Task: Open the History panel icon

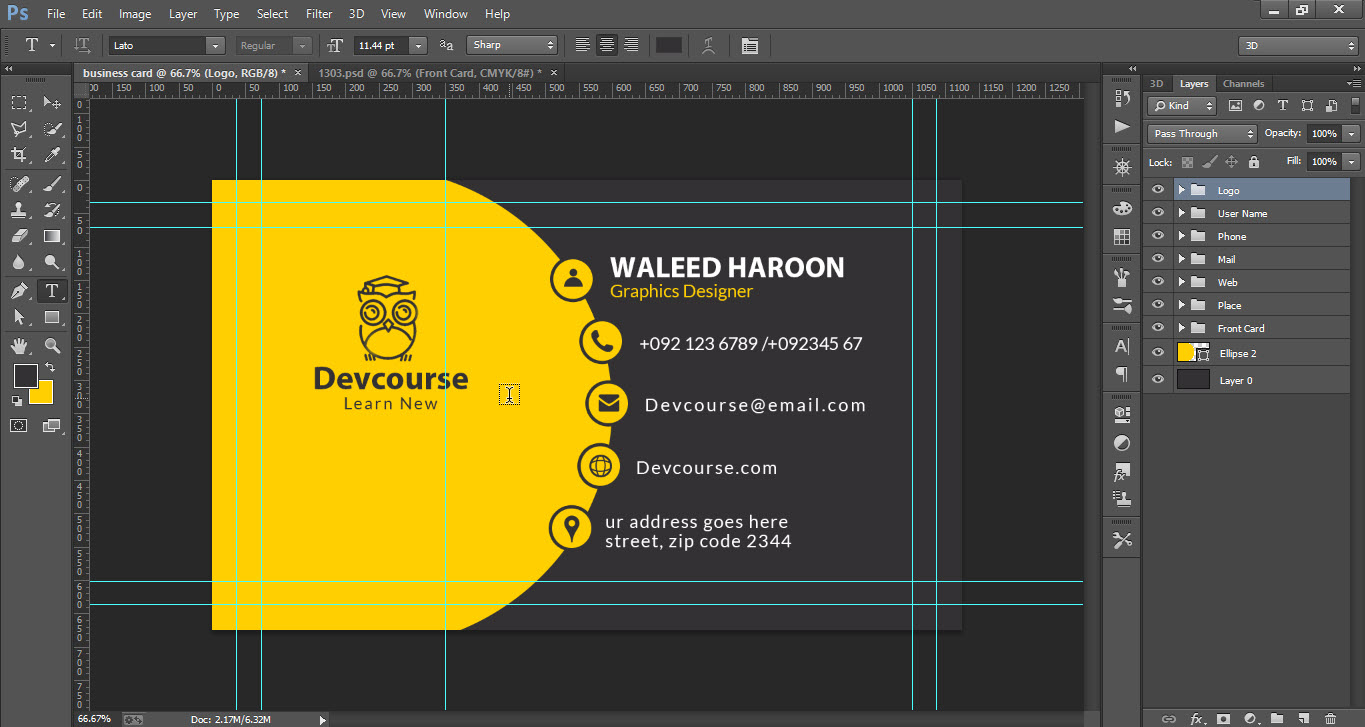Action: [1122, 99]
